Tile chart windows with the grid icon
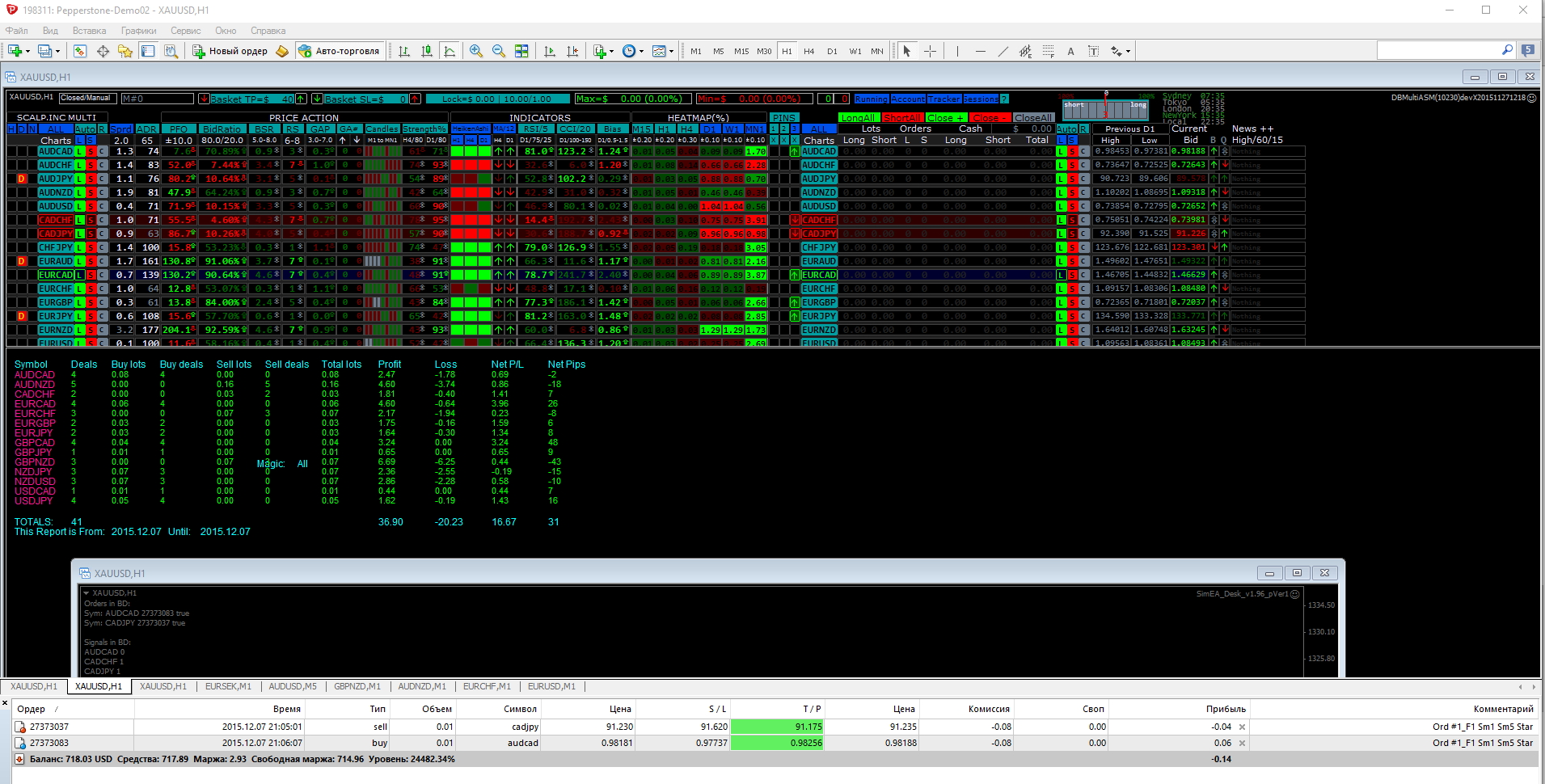 click(521, 51)
